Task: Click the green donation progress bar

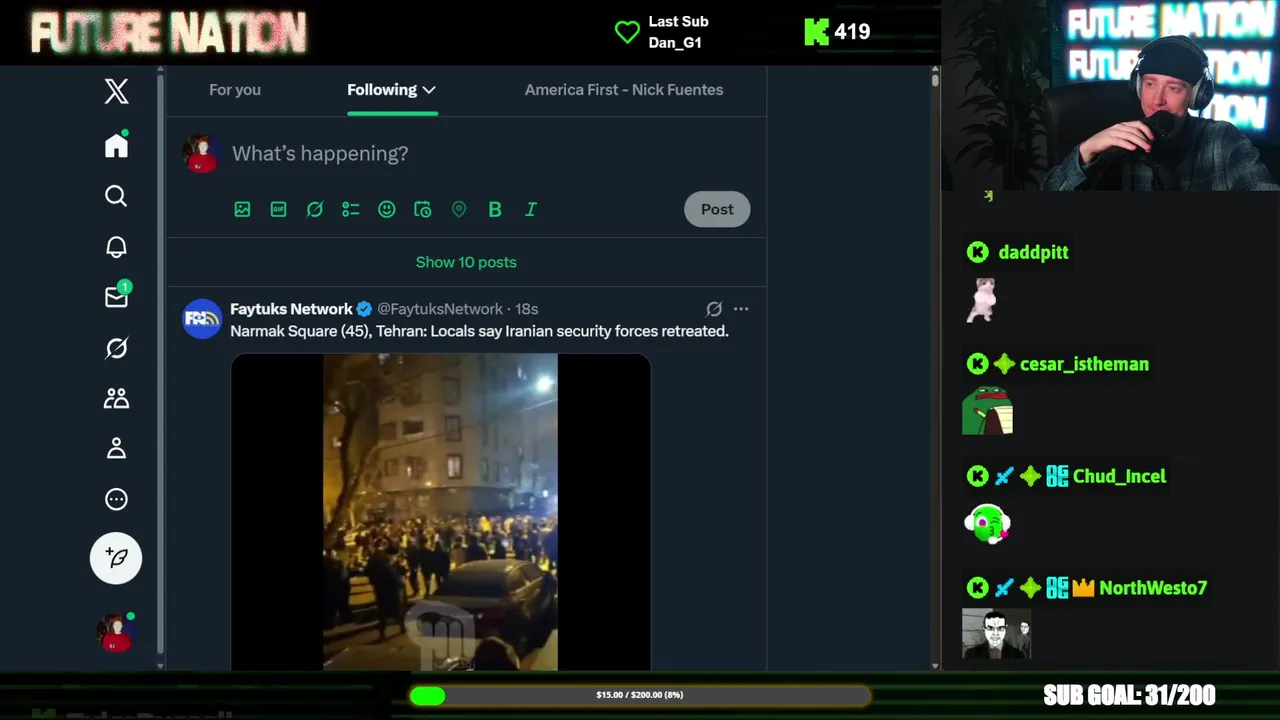Action: point(640,695)
